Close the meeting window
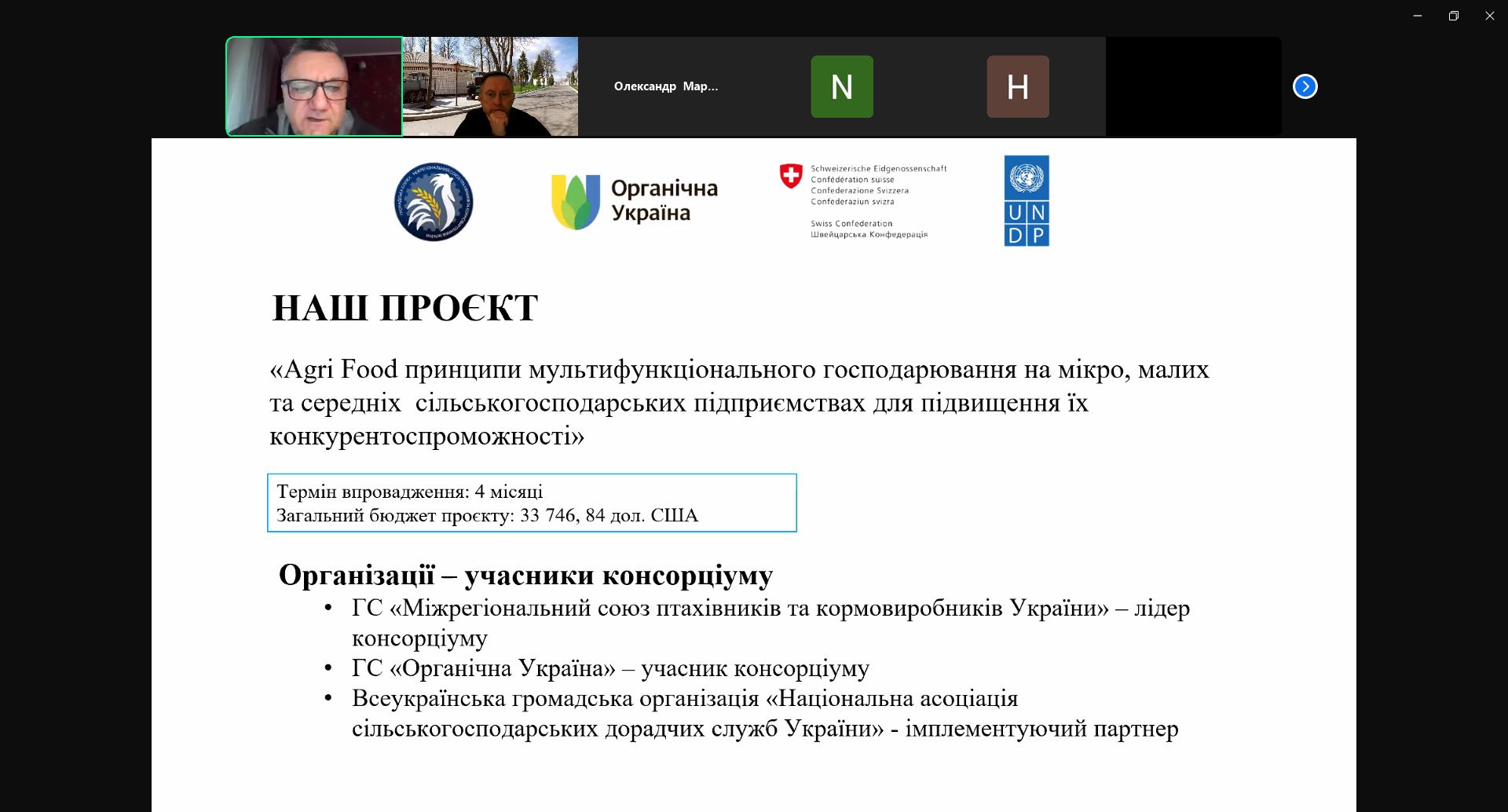Screen dimensions: 1508x812 coord(1490,16)
